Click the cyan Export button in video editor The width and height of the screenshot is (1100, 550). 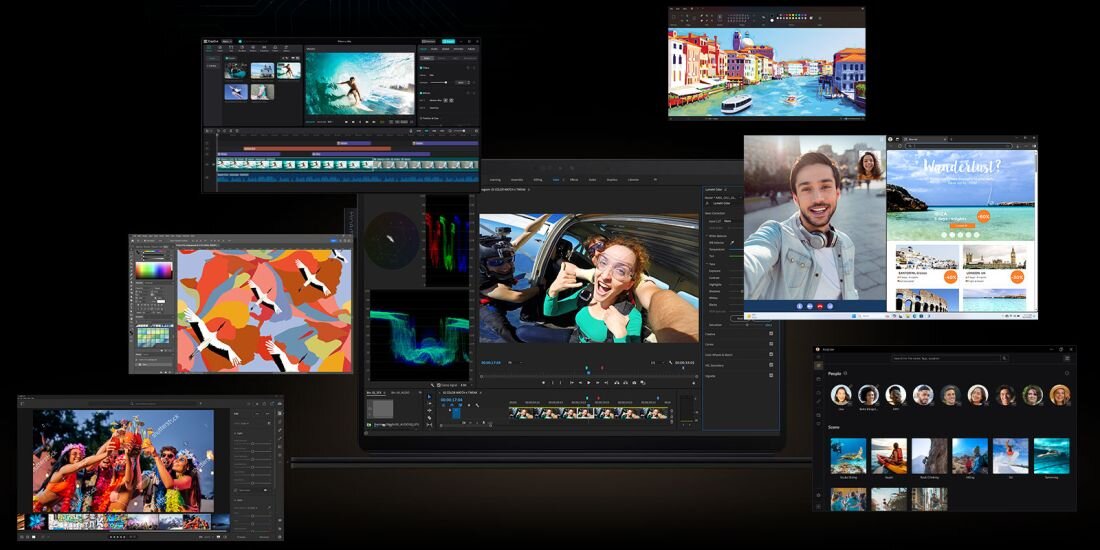point(448,41)
